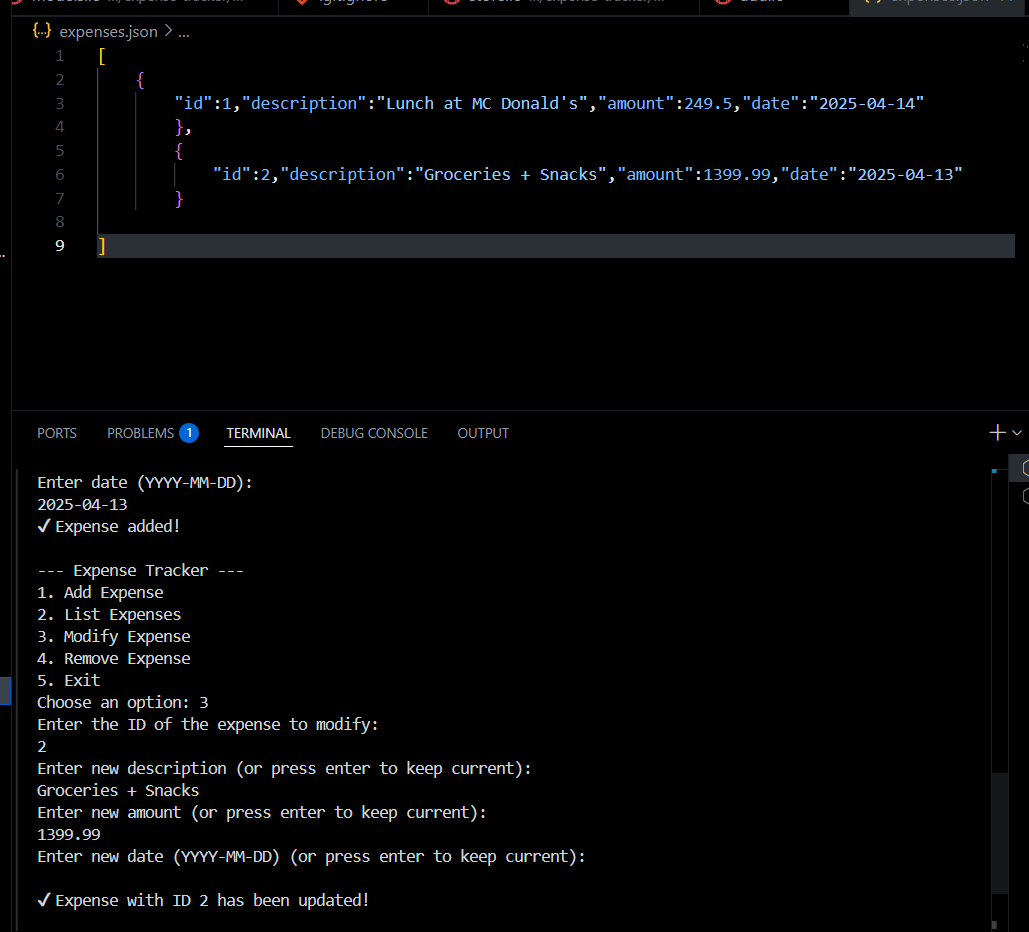
Task: Click line number 3 in the gutter
Action: tap(60, 103)
